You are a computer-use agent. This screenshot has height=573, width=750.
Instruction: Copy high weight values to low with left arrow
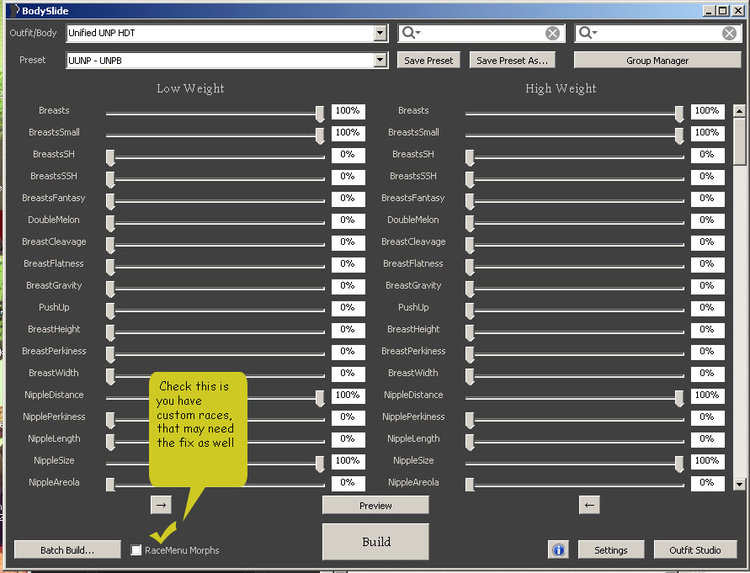(x=589, y=505)
